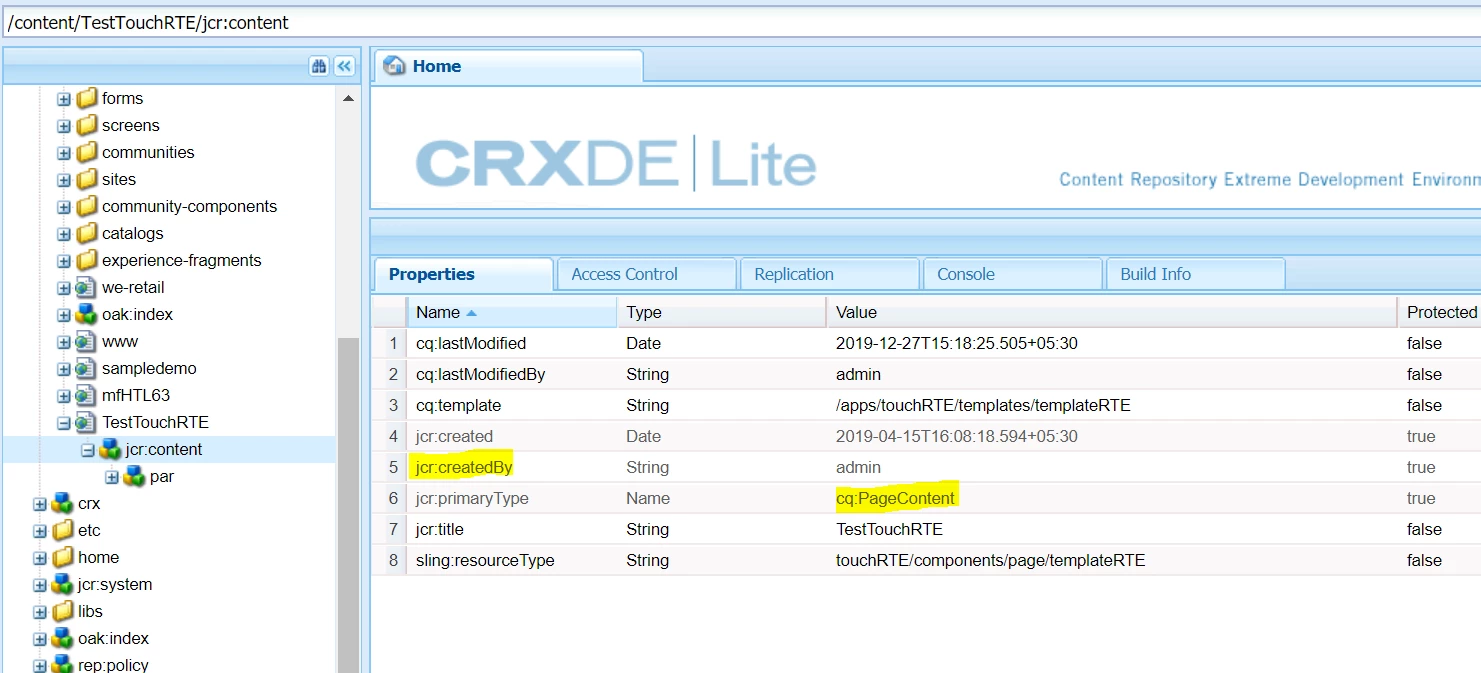The height and width of the screenshot is (673, 1481).
Task: Click the repository path address field
Action: (x=740, y=21)
